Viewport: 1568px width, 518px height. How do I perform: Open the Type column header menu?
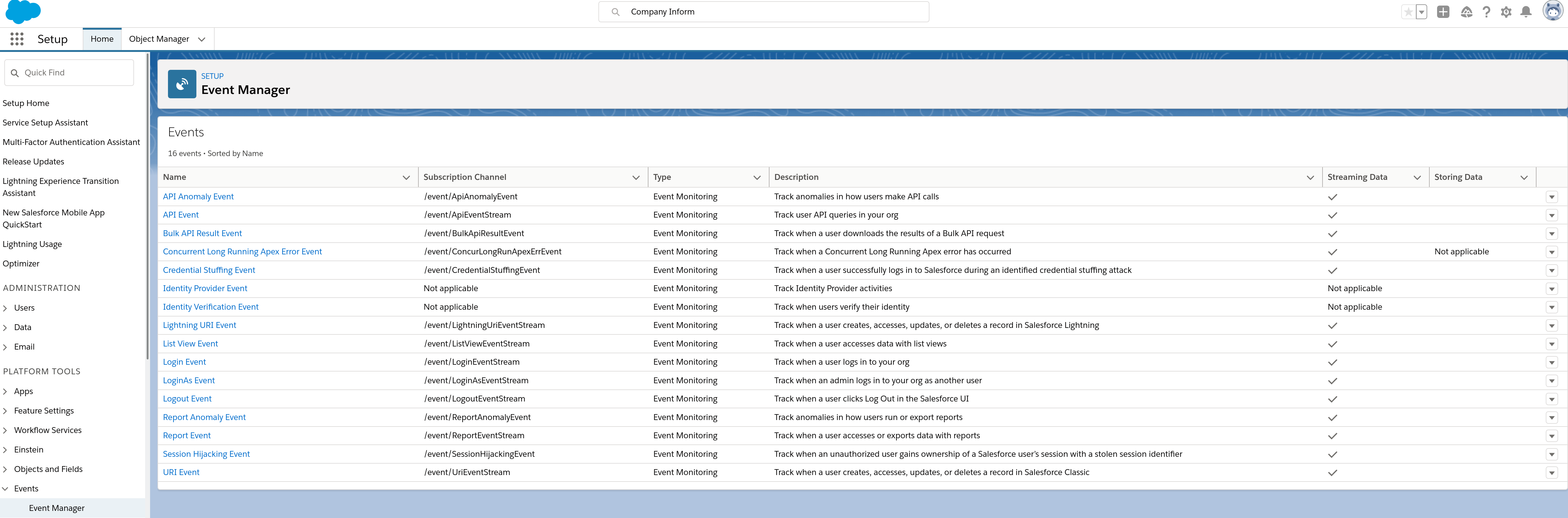757,177
